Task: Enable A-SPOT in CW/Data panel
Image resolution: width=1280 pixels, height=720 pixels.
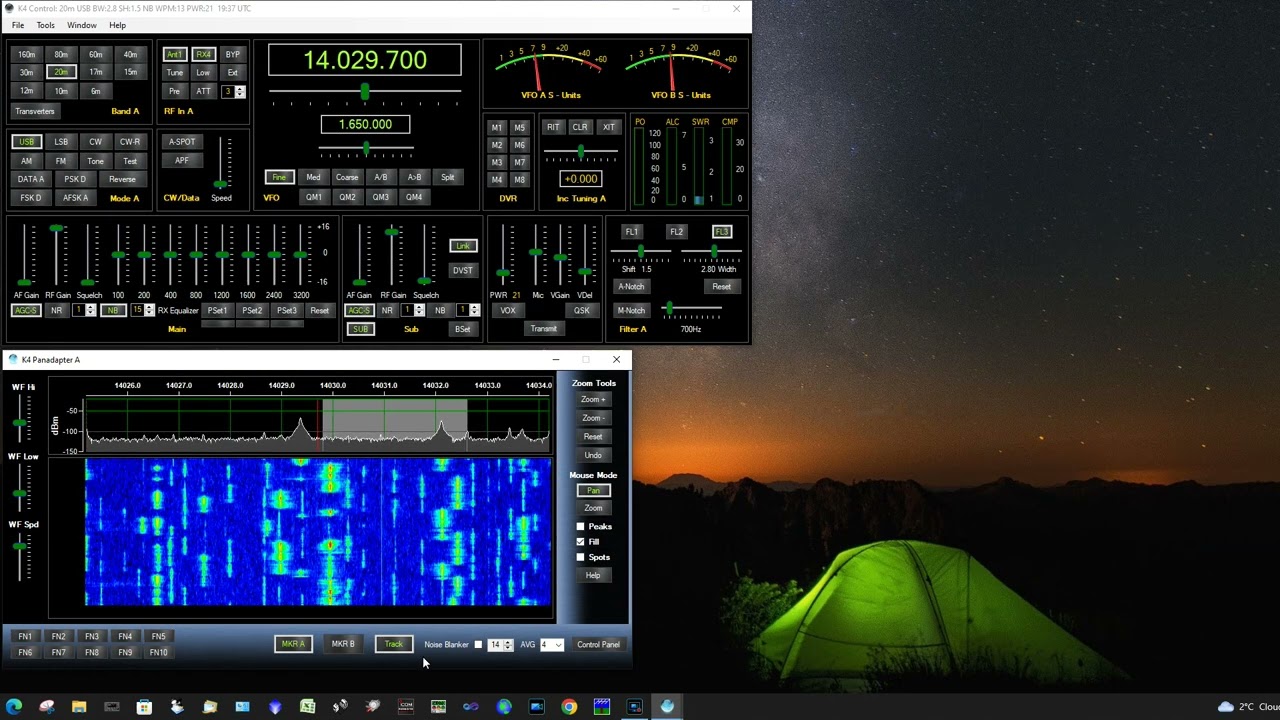Action: [x=182, y=142]
